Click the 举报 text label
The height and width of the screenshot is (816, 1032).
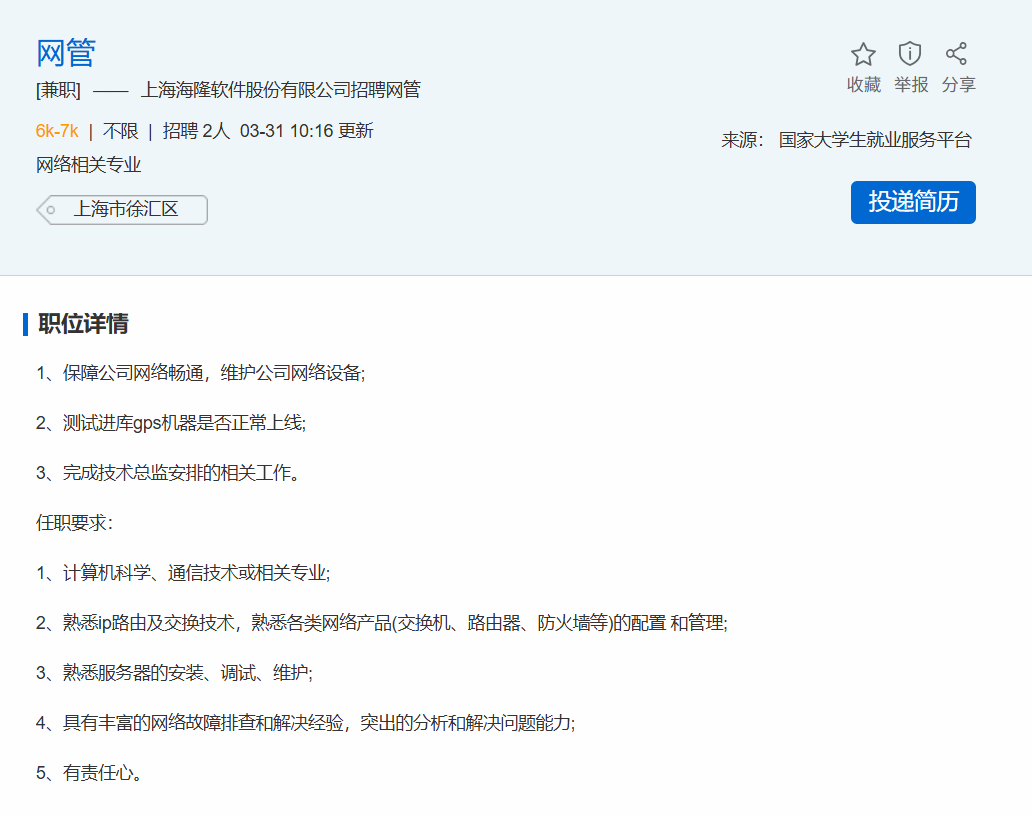pyautogui.click(x=910, y=85)
